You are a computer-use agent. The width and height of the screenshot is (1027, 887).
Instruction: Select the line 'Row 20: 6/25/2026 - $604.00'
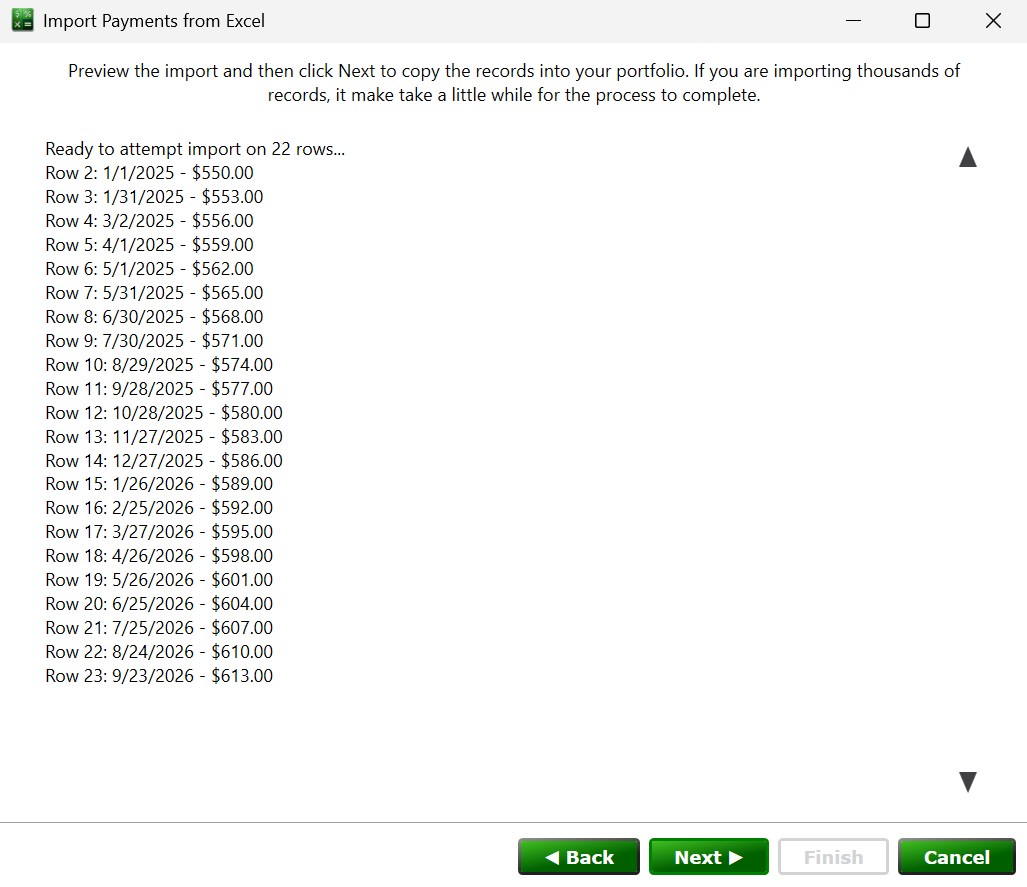tap(159, 604)
